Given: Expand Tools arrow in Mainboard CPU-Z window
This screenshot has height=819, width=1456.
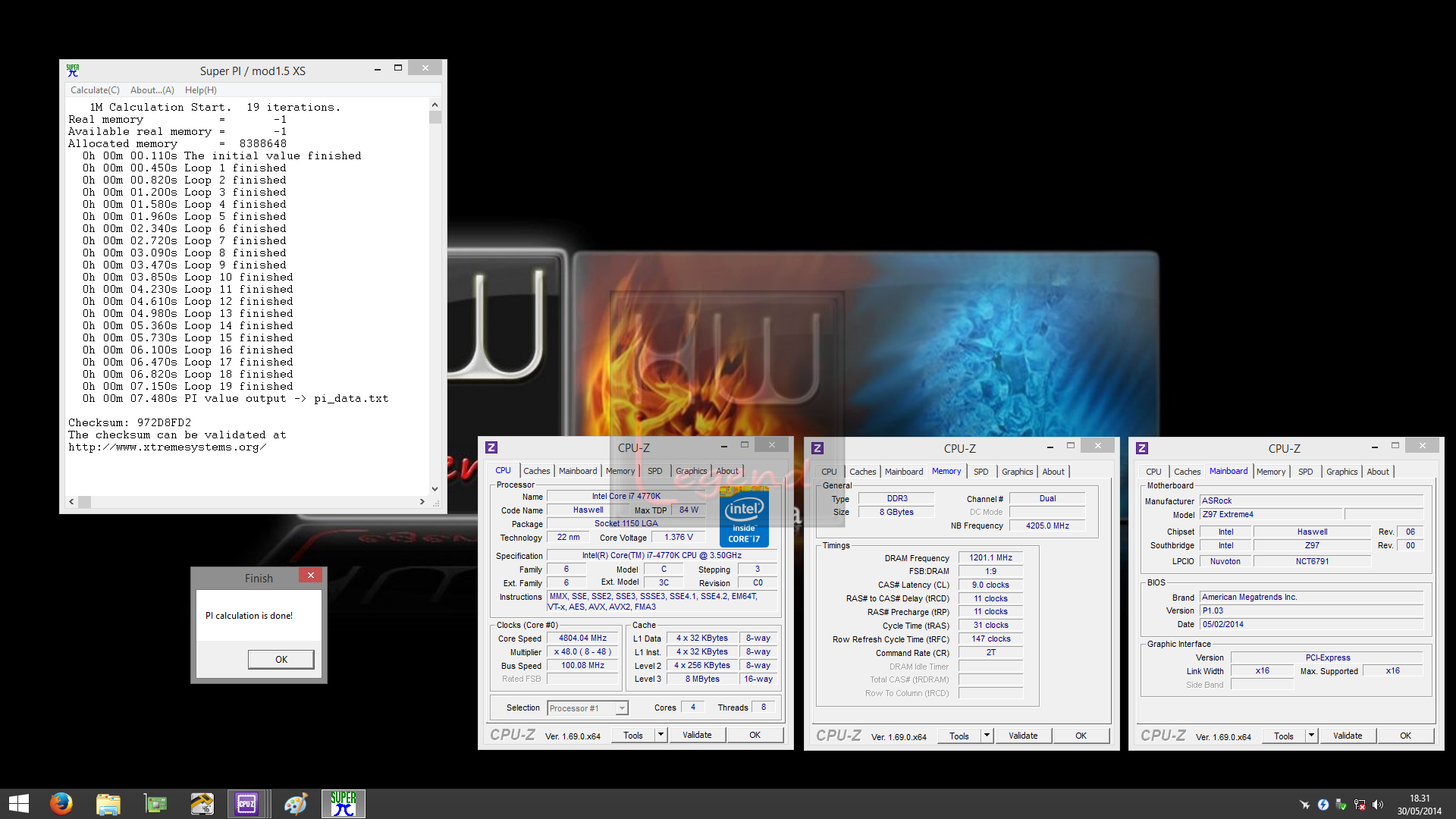Looking at the screenshot, I should (x=1311, y=736).
